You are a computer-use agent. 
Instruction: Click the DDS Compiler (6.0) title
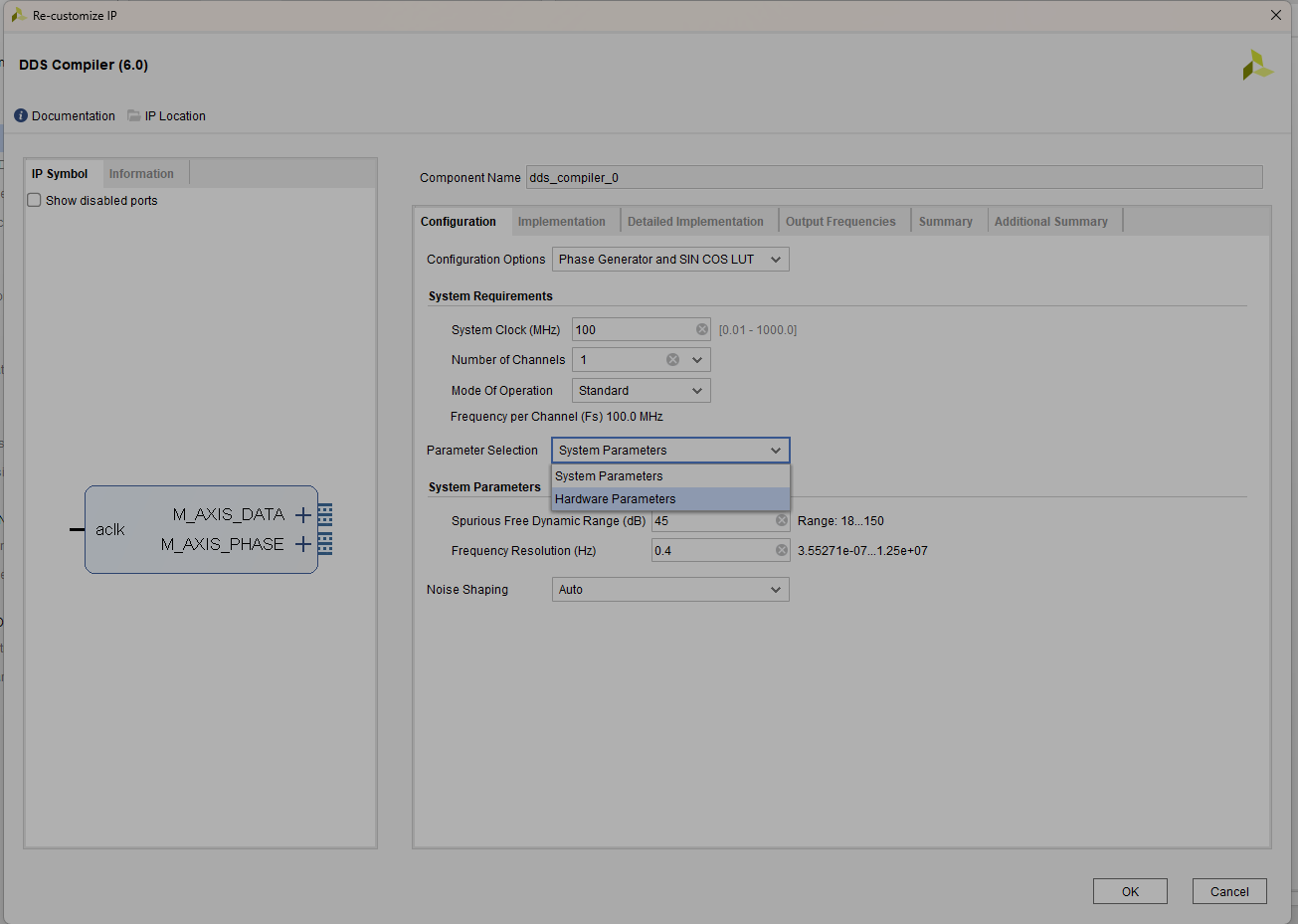point(84,65)
